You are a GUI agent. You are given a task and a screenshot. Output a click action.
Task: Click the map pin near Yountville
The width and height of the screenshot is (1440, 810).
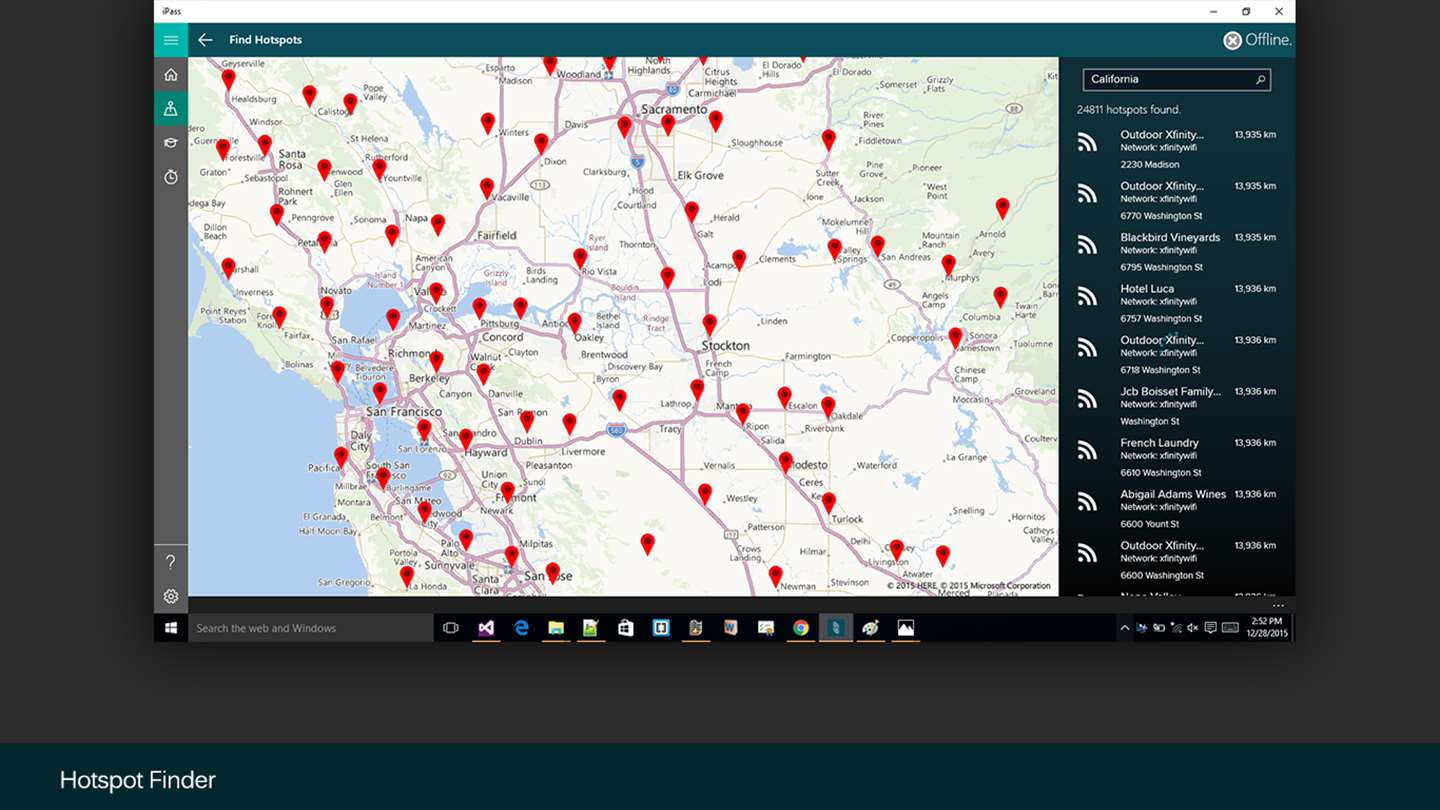pyautogui.click(x=379, y=168)
